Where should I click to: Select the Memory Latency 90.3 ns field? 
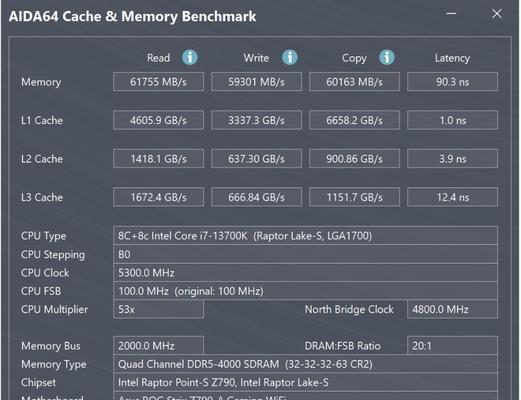[452, 82]
